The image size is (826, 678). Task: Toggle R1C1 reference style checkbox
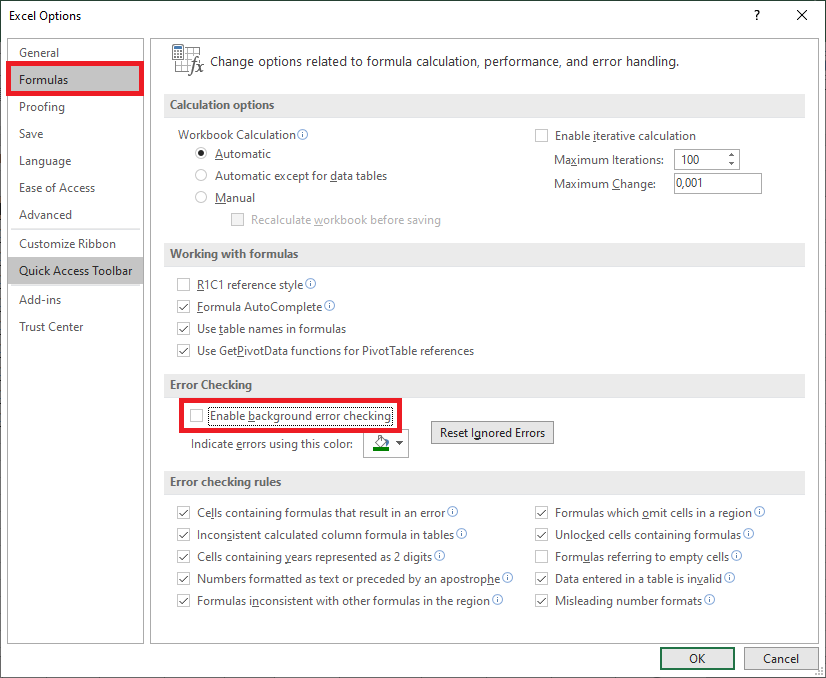183,285
